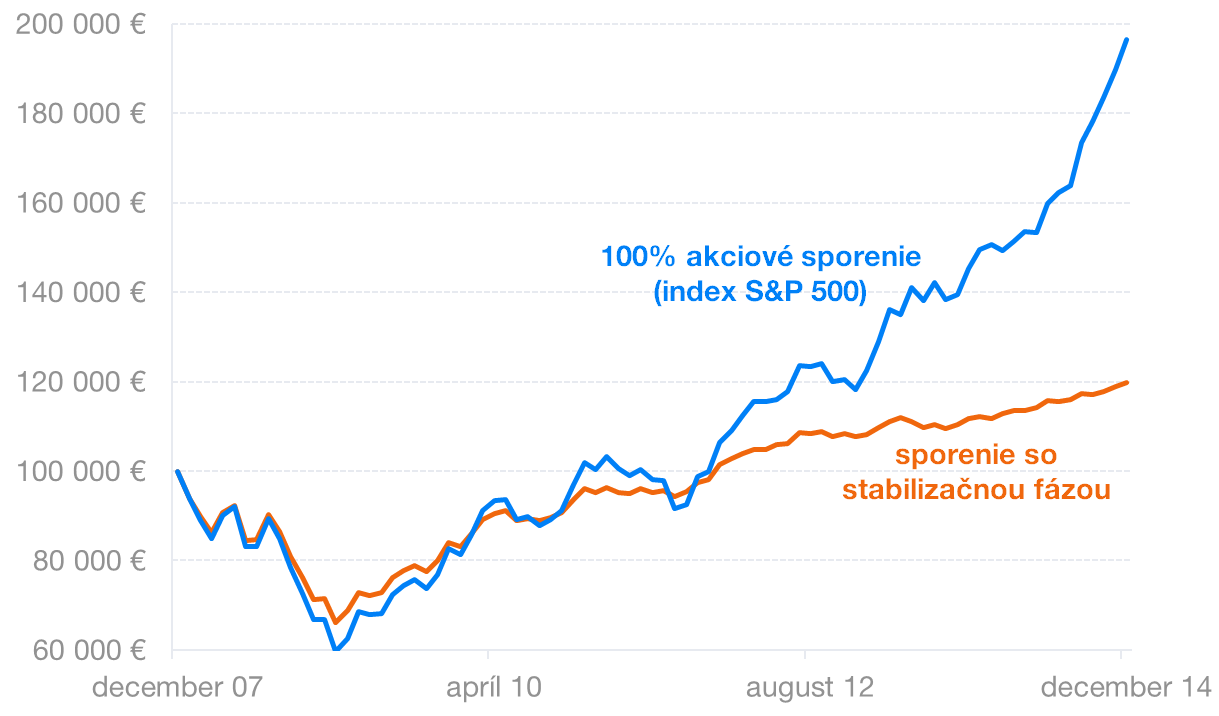Click the 140 000 € y-axis label
1219x716 pixels.
tap(82, 292)
